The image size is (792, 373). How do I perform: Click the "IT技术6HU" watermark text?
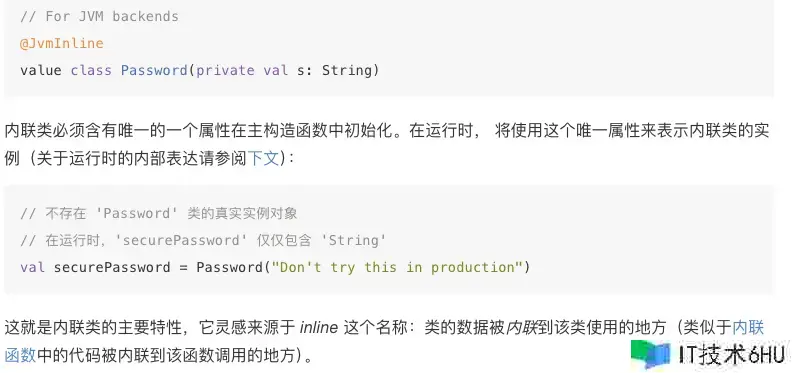click(731, 354)
